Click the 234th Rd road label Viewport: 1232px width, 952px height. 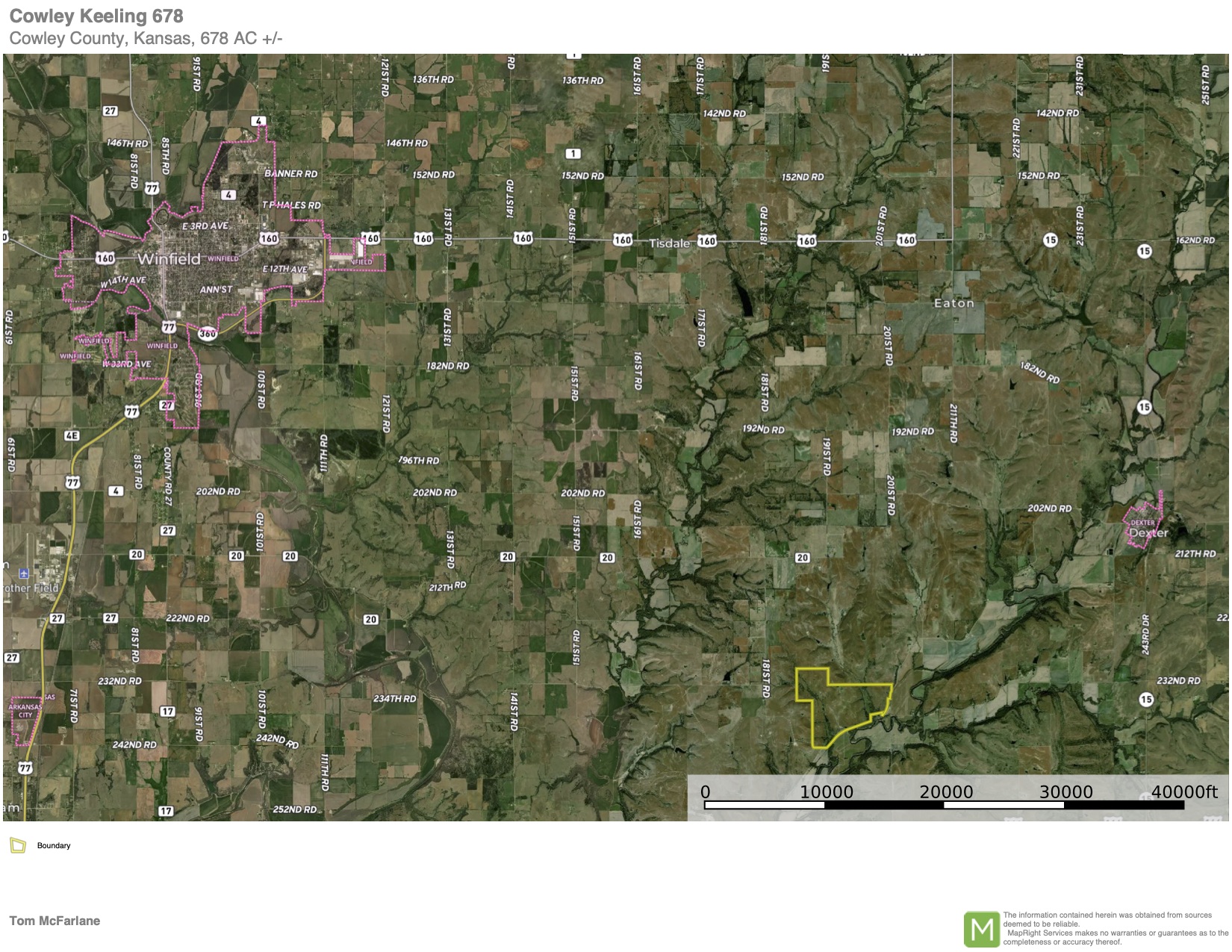coord(394,699)
